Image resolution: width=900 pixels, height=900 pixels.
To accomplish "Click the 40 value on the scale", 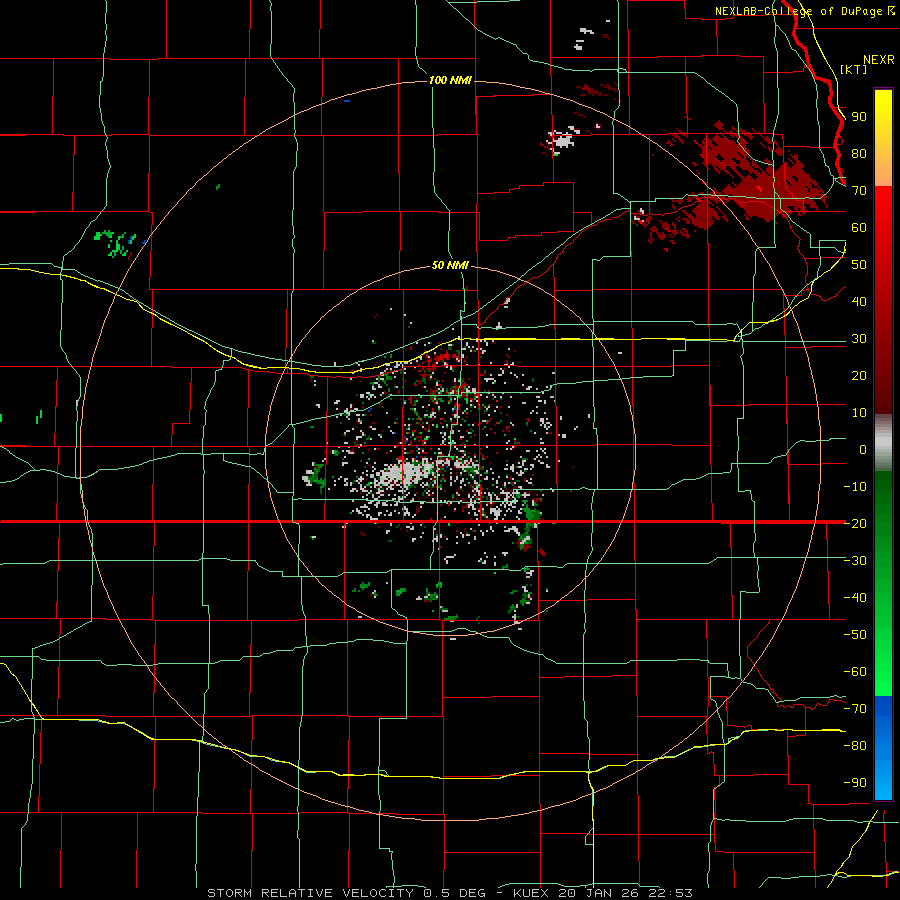I will [x=859, y=301].
